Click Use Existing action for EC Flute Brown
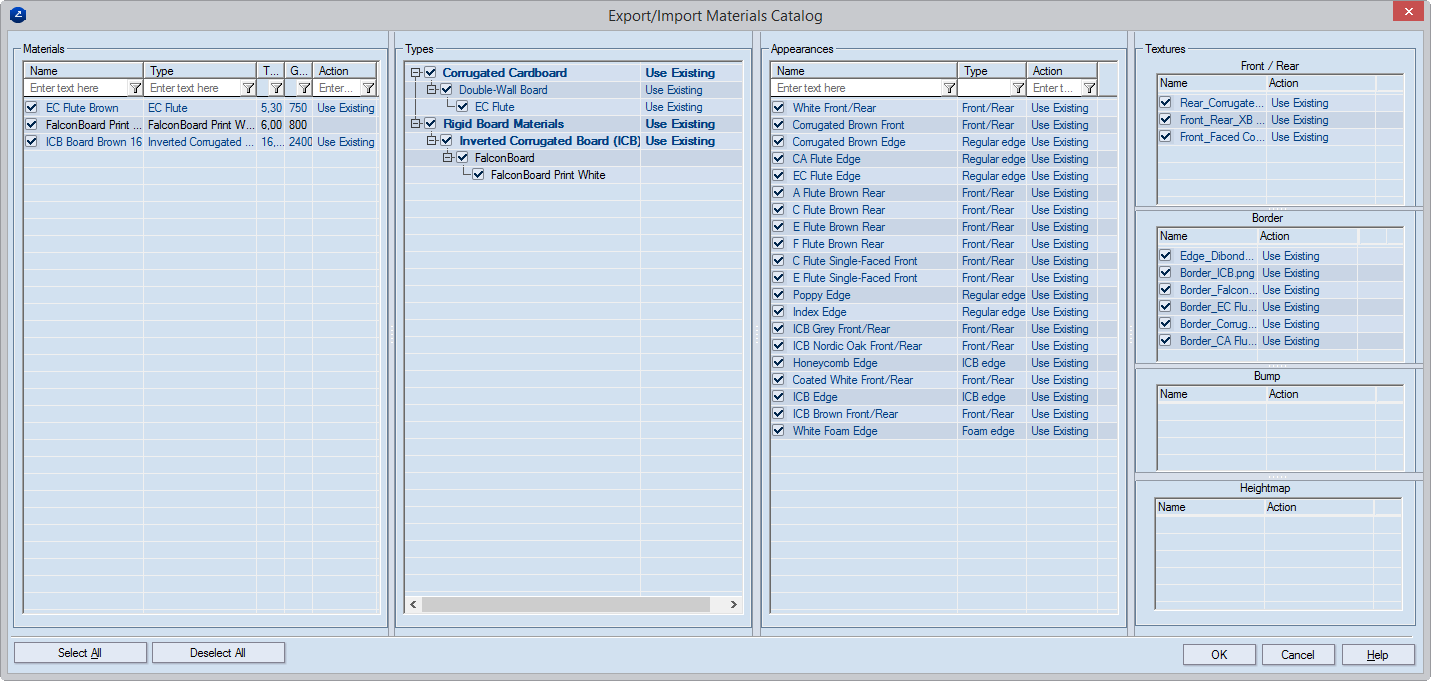1431x681 pixels. [346, 108]
